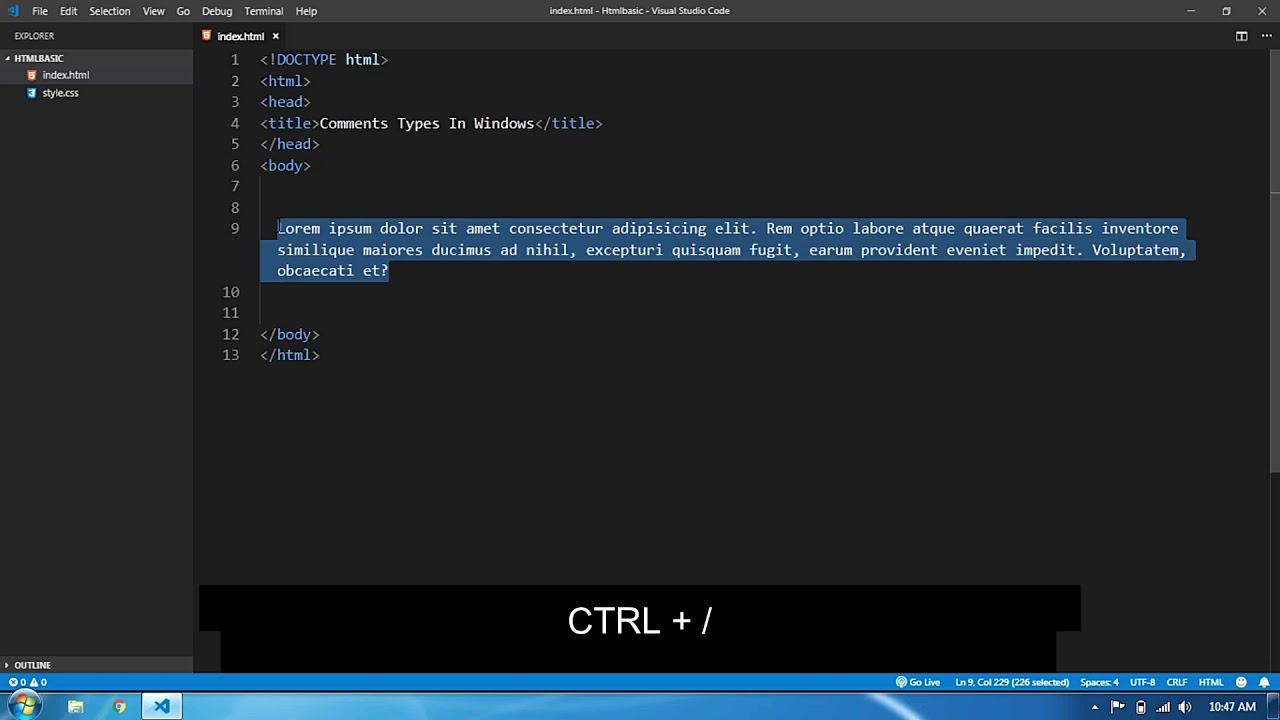The image size is (1280, 720).
Task: Click the closing </head> tag
Action: (x=290, y=144)
